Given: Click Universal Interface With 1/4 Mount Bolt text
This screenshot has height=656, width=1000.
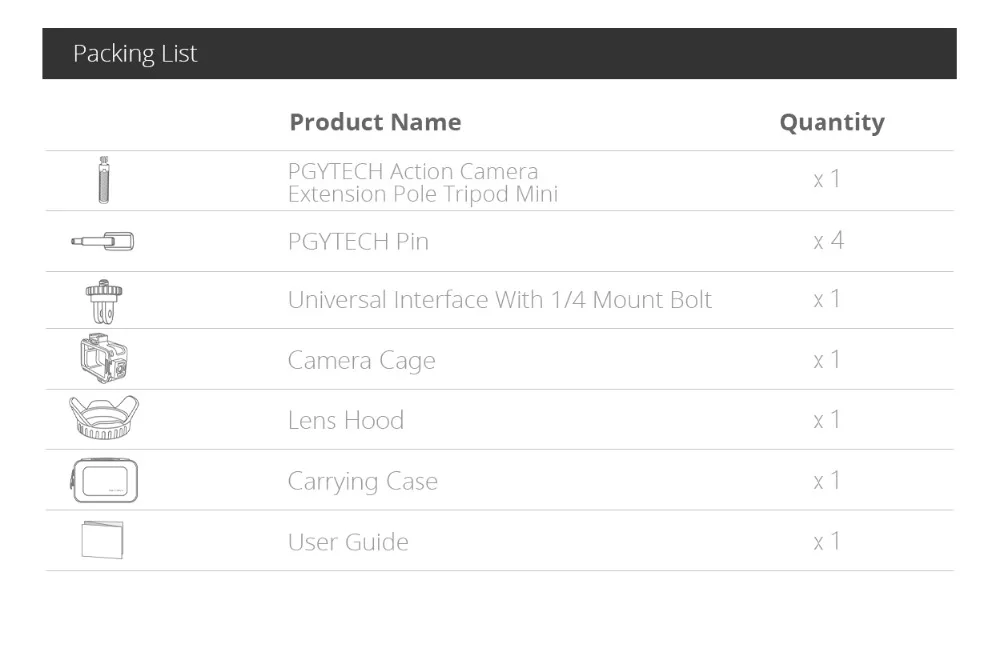Looking at the screenshot, I should click(499, 300).
